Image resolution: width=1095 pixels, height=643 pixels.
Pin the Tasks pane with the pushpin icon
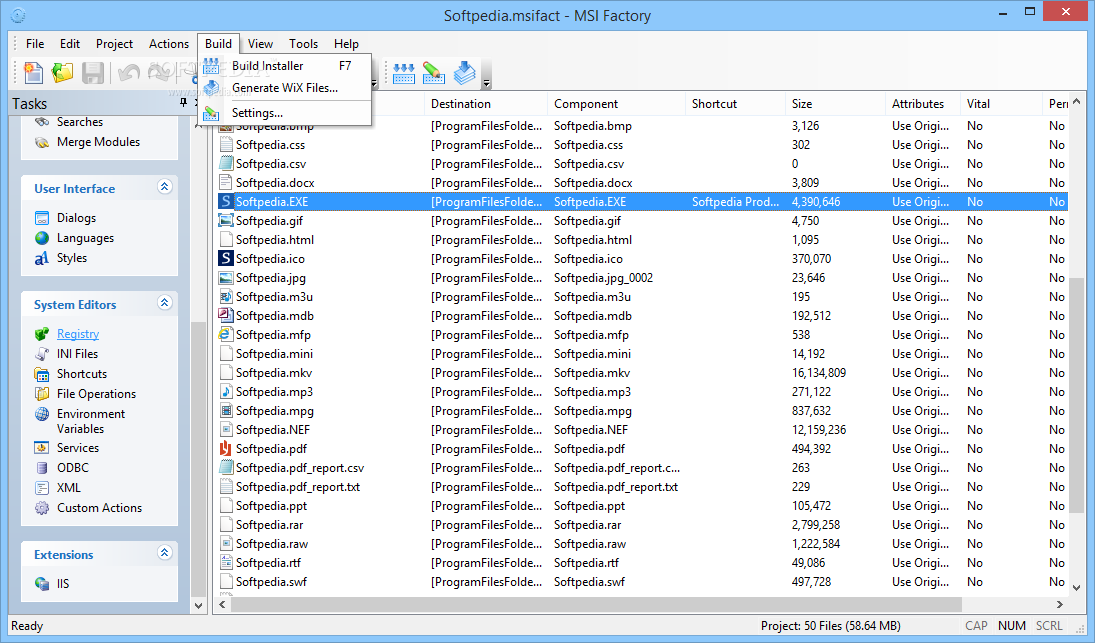(183, 103)
